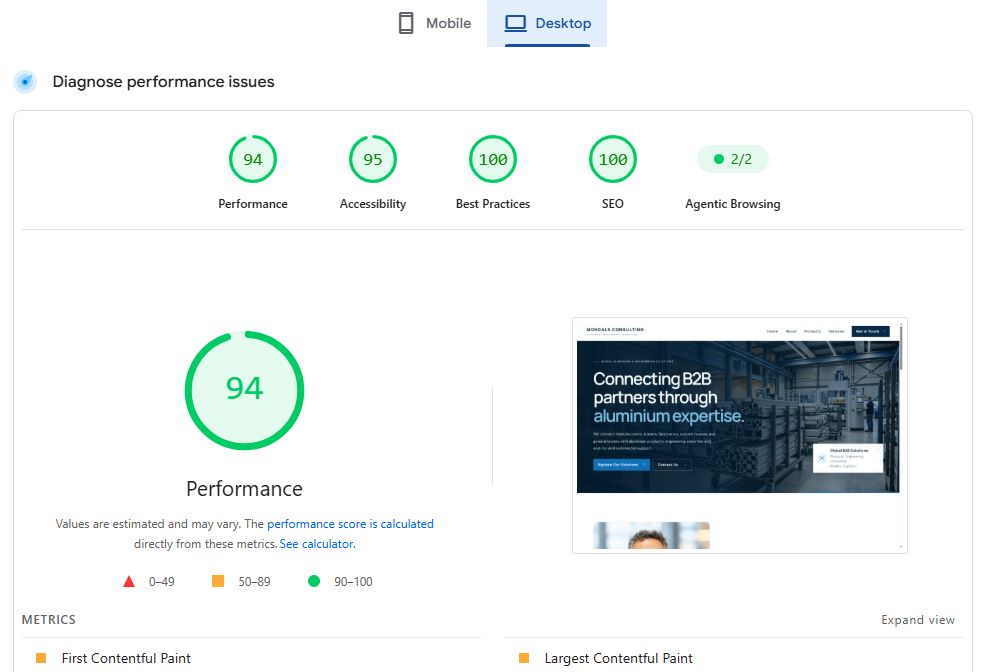Open the Agentic Browsing 2/2 badge
The width and height of the screenshot is (987, 672).
tap(733, 159)
